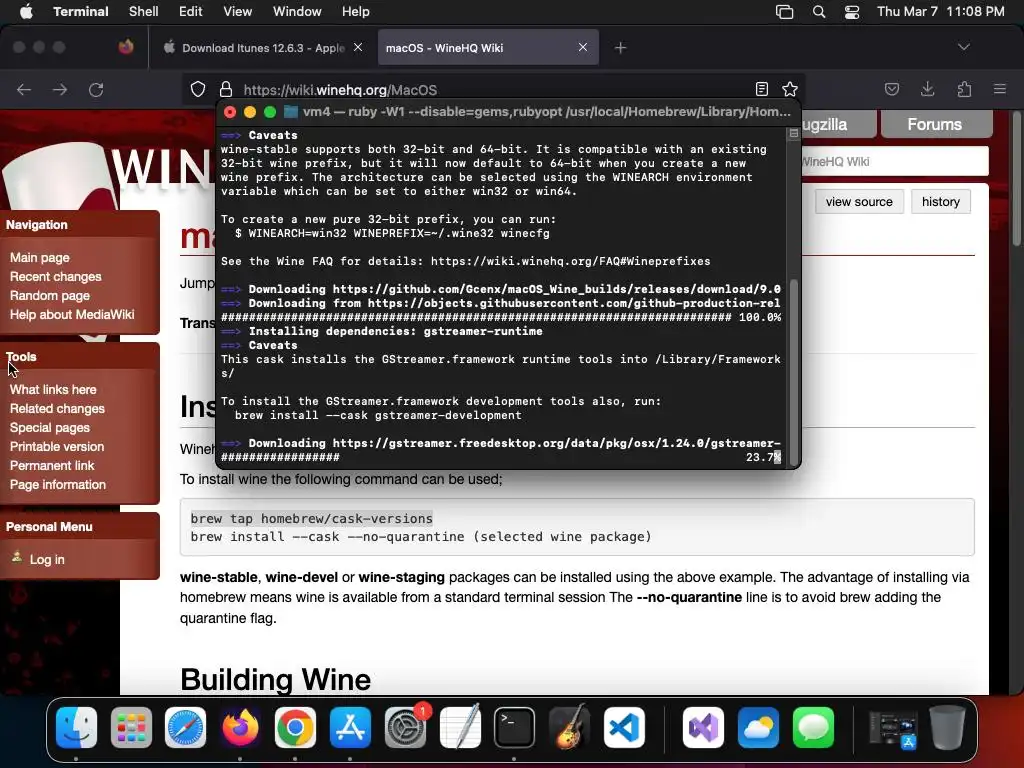Image resolution: width=1024 pixels, height=768 pixels.
Task: Open the App Store Dock icon
Action: pos(350,728)
